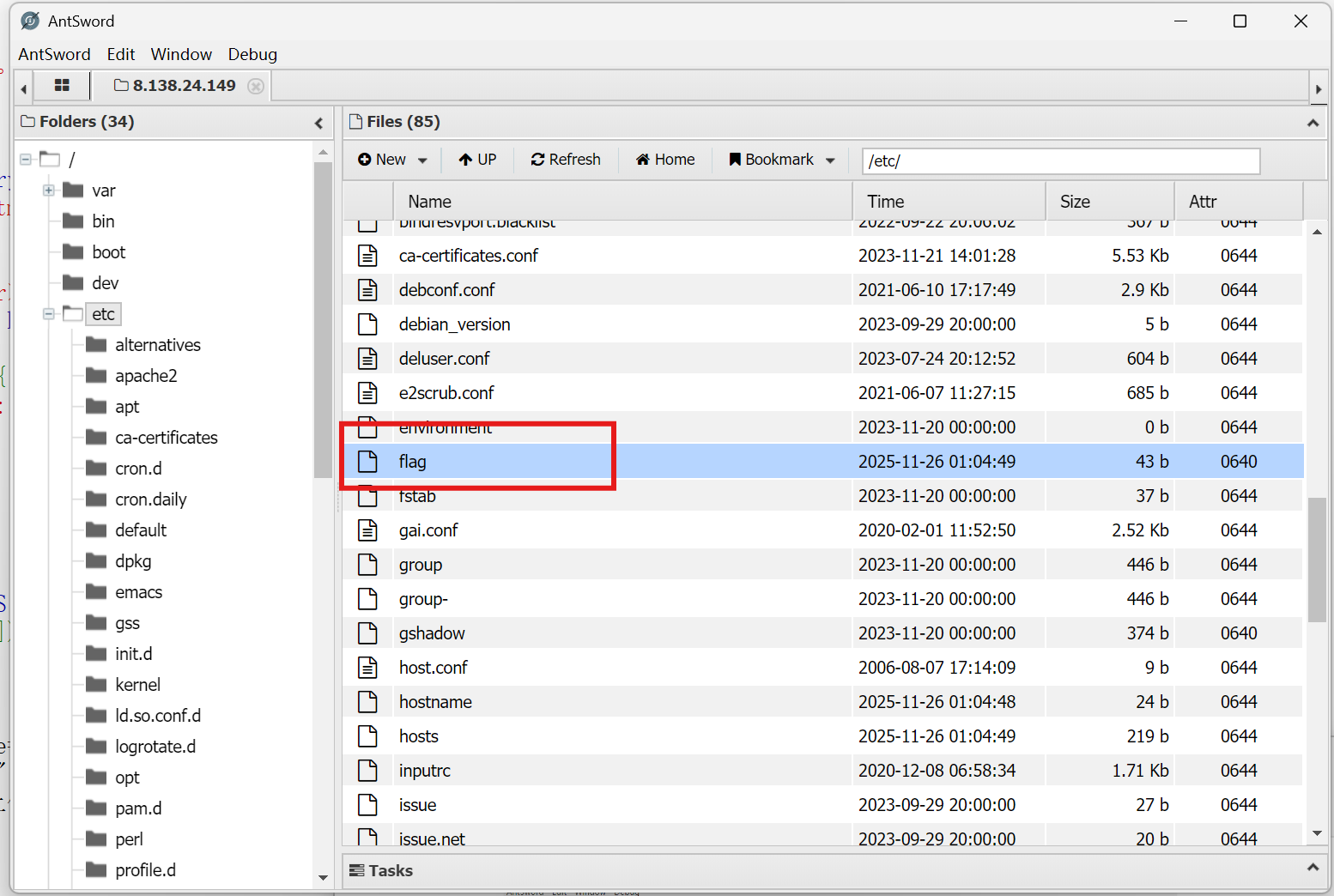
Task: Click the path input field /etc/
Action: (1060, 160)
